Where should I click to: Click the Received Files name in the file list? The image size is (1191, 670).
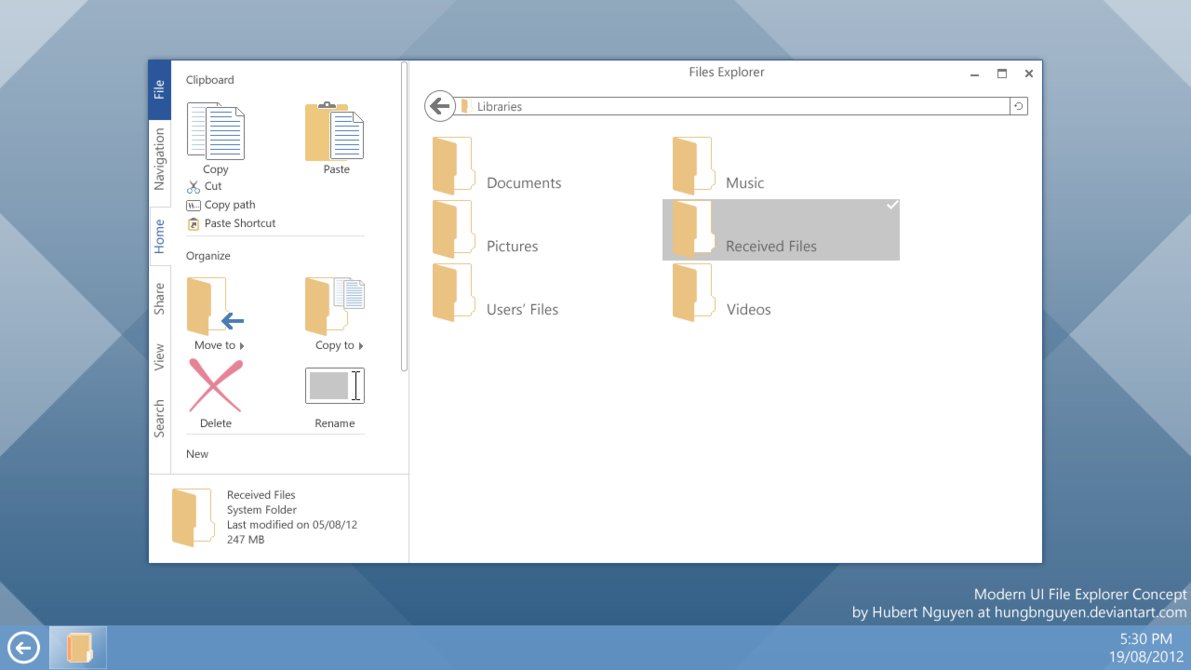point(771,246)
